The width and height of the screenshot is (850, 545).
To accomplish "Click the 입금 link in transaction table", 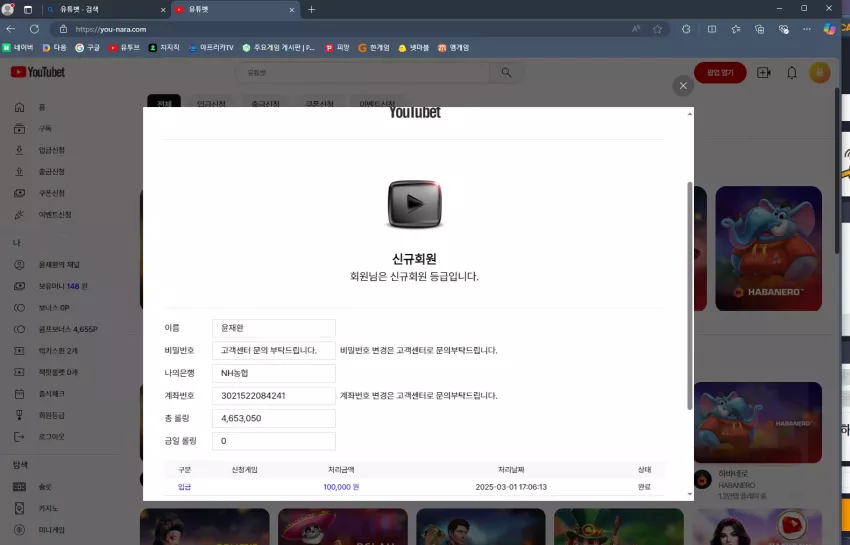I will click(184, 487).
